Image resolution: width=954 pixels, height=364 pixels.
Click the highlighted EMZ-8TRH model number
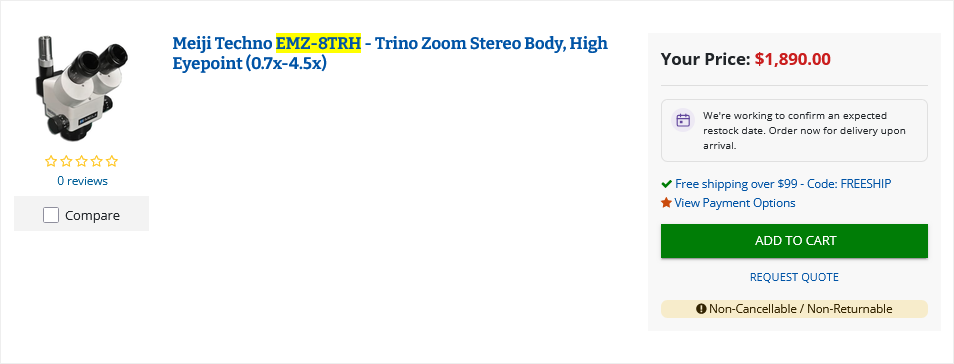[x=318, y=43]
